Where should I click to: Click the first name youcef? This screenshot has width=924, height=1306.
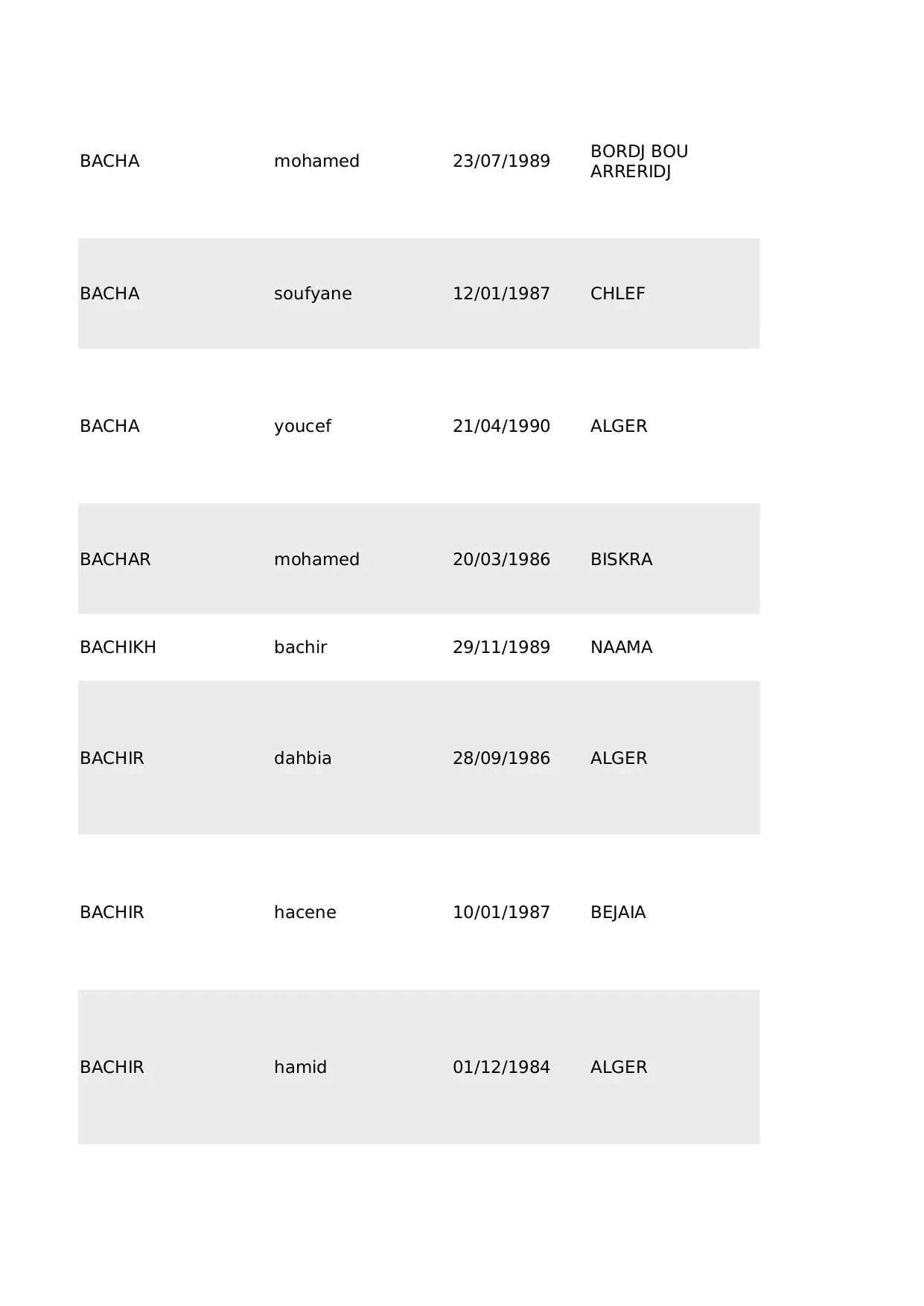(x=302, y=427)
